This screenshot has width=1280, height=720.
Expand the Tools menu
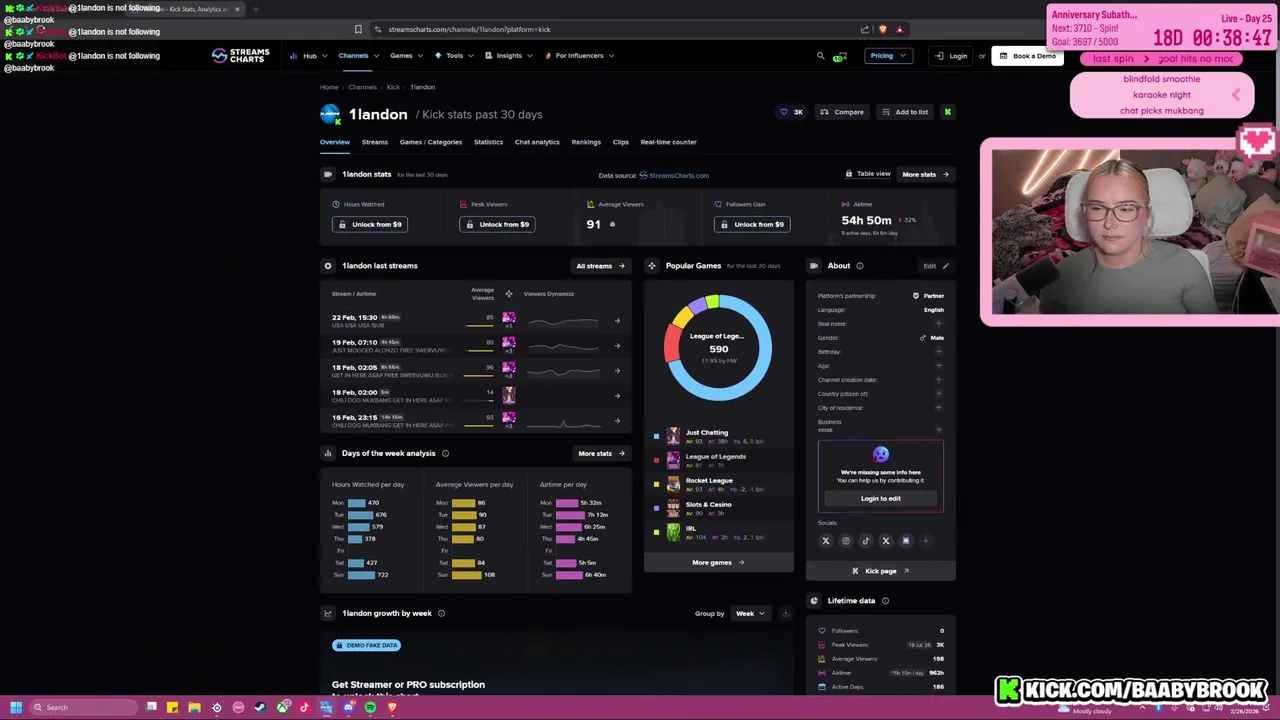point(454,56)
